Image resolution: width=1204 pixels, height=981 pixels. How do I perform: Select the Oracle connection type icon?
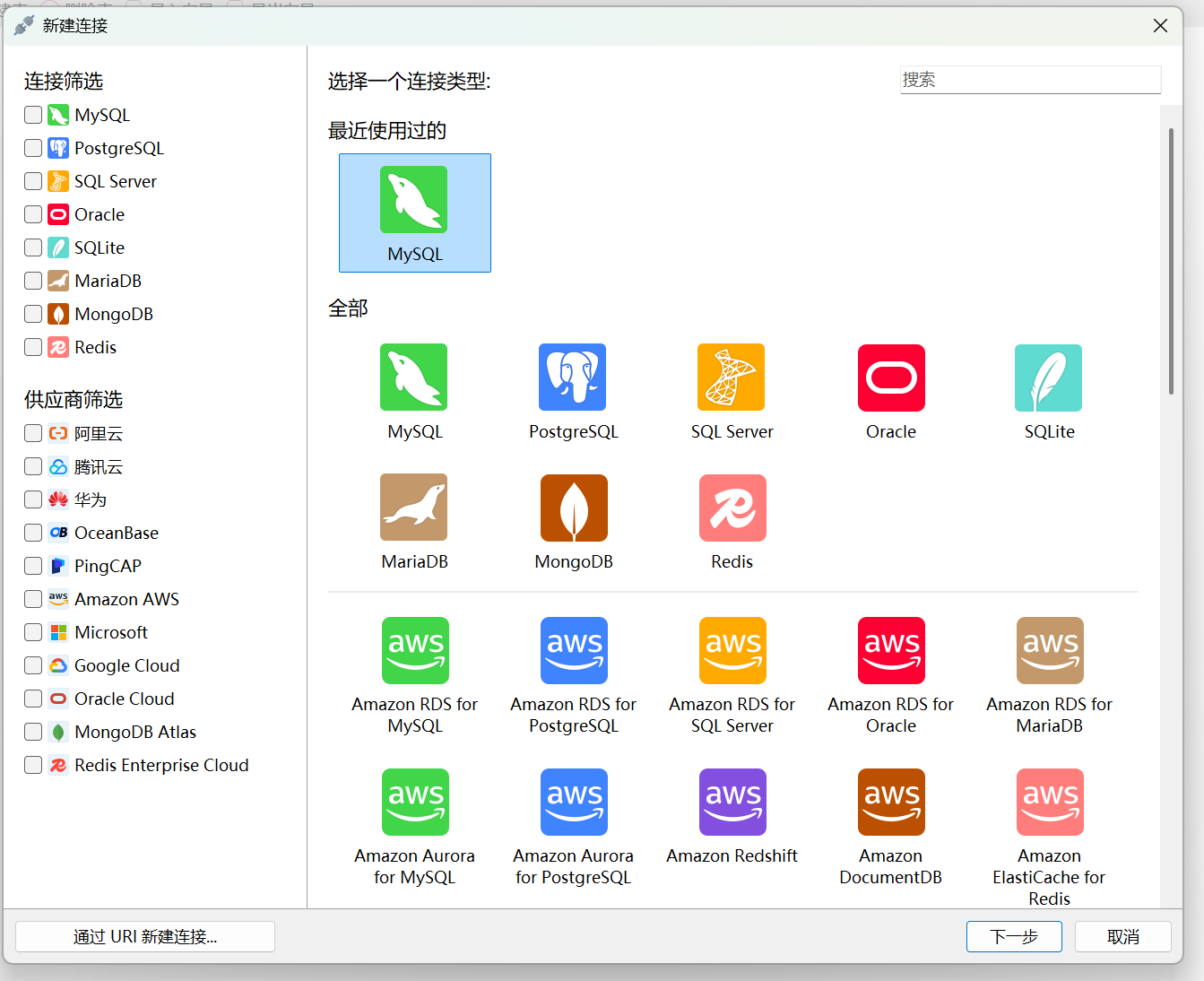tap(891, 378)
